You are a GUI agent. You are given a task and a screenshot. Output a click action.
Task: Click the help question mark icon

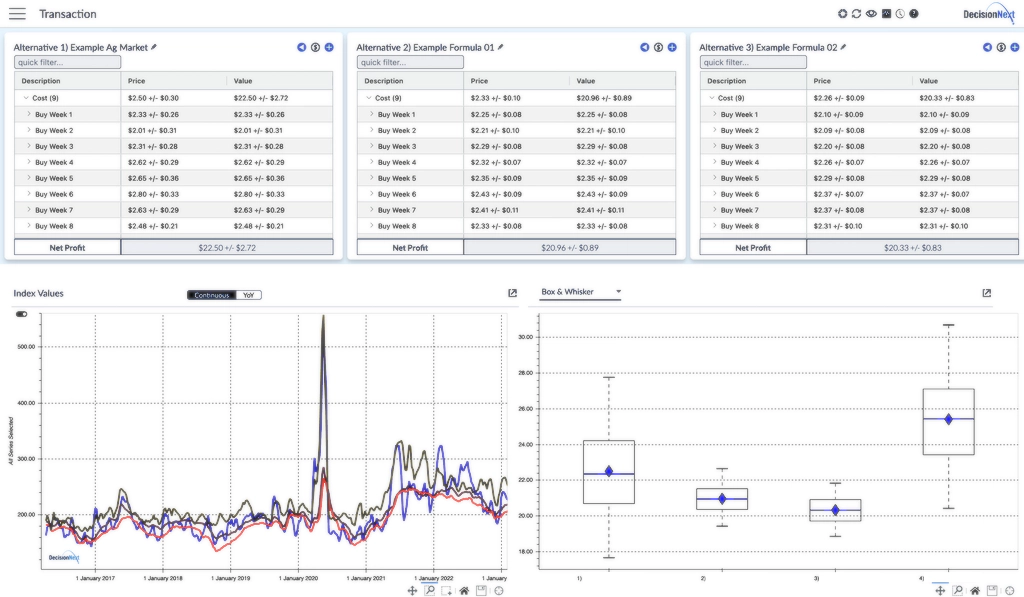pos(914,14)
